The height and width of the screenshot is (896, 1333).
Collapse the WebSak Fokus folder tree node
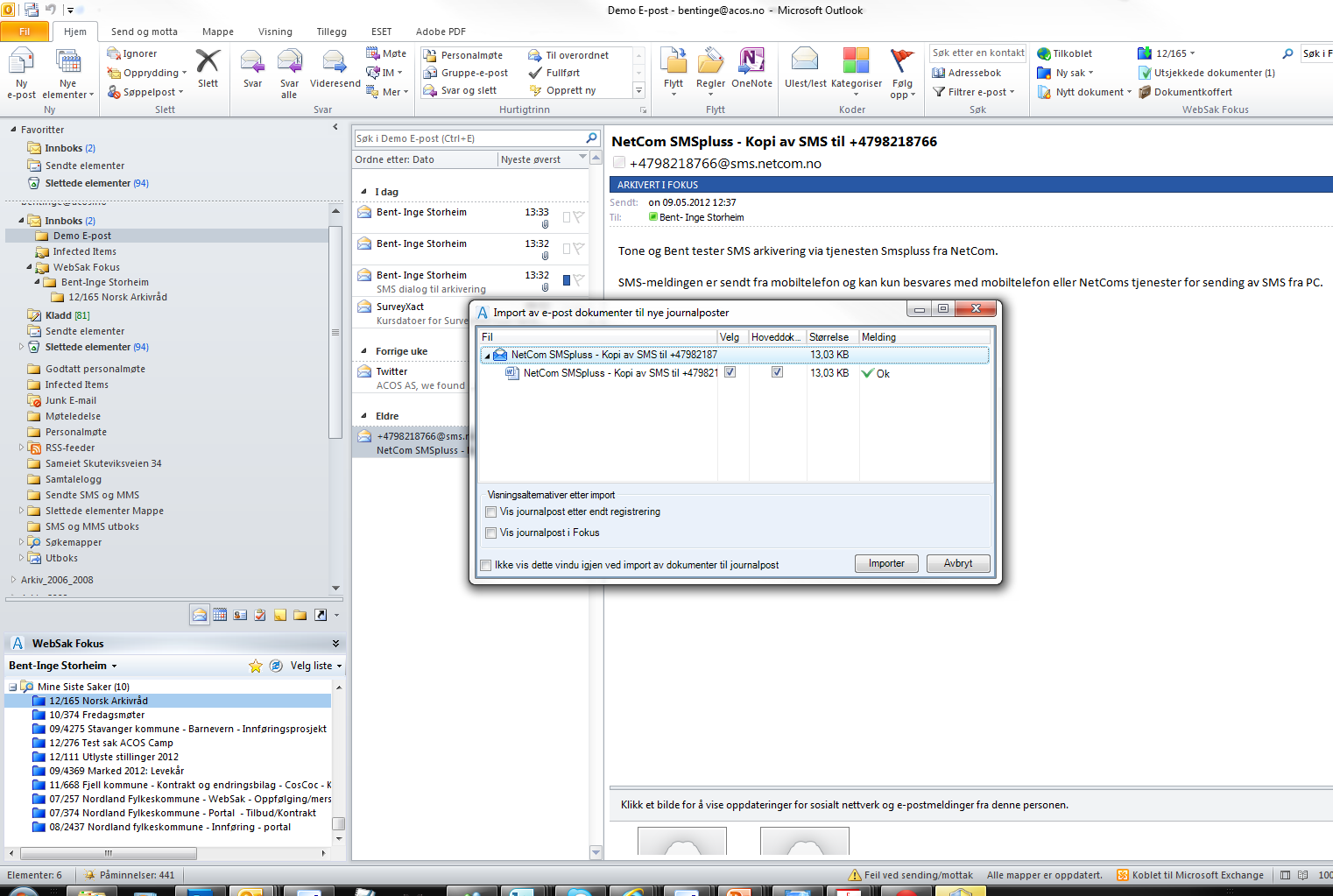coord(29,267)
